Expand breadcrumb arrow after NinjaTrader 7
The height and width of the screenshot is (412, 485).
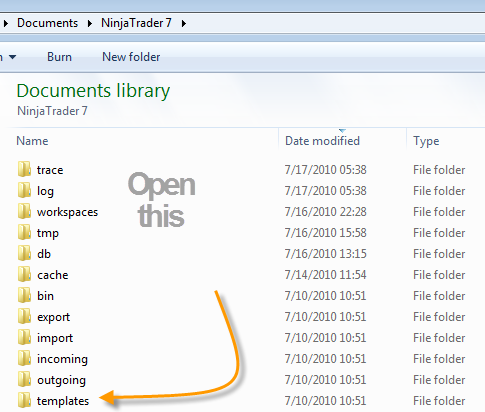click(x=184, y=23)
